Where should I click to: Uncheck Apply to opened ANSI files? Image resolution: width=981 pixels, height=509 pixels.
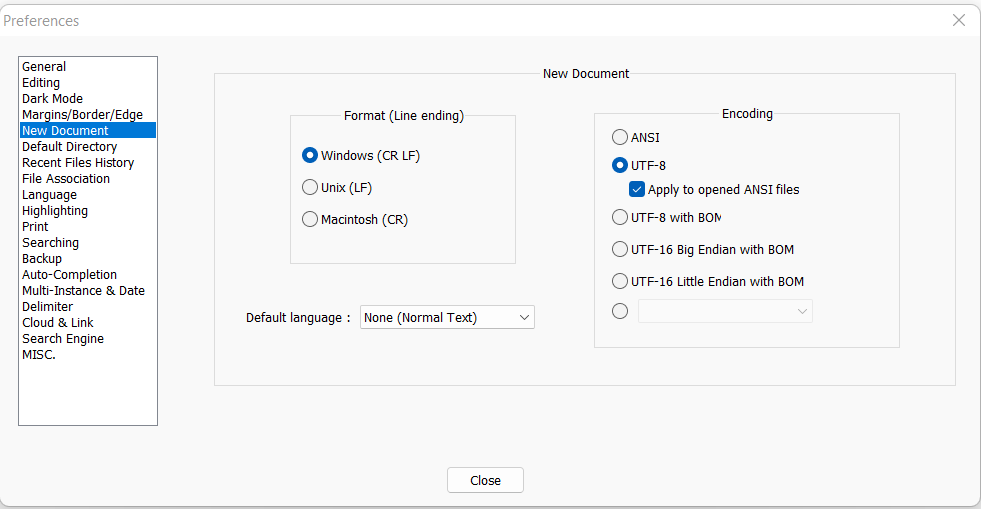637,189
